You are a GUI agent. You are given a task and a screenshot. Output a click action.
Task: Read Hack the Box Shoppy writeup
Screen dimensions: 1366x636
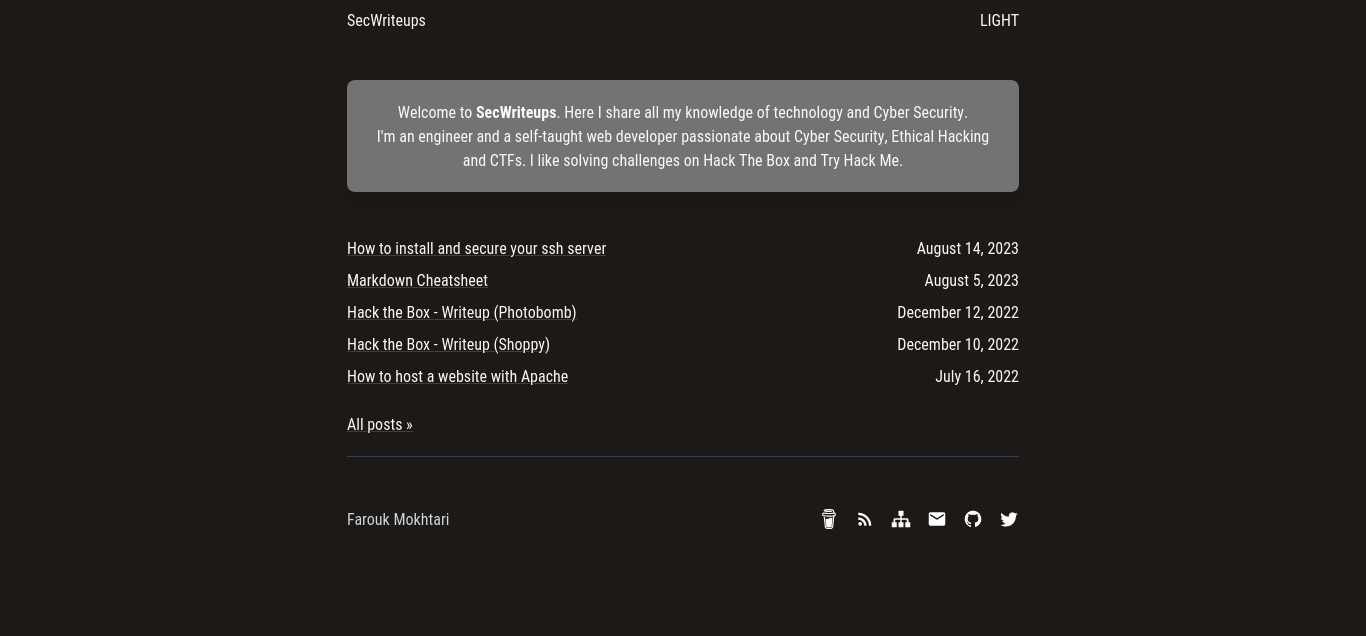(448, 344)
